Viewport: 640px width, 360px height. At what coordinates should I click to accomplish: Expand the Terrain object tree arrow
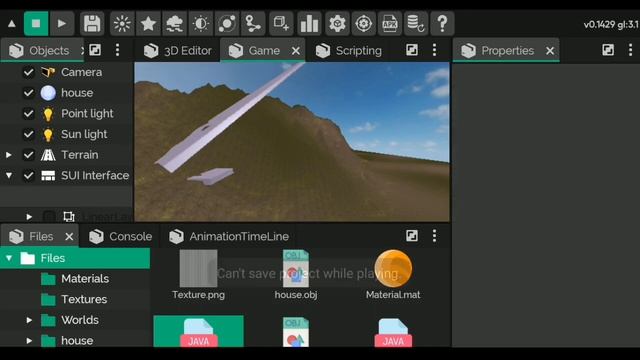coord(9,155)
